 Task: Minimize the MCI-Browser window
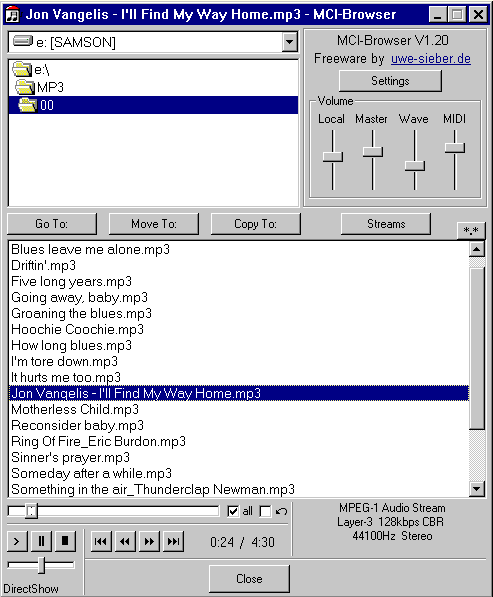(437, 14)
